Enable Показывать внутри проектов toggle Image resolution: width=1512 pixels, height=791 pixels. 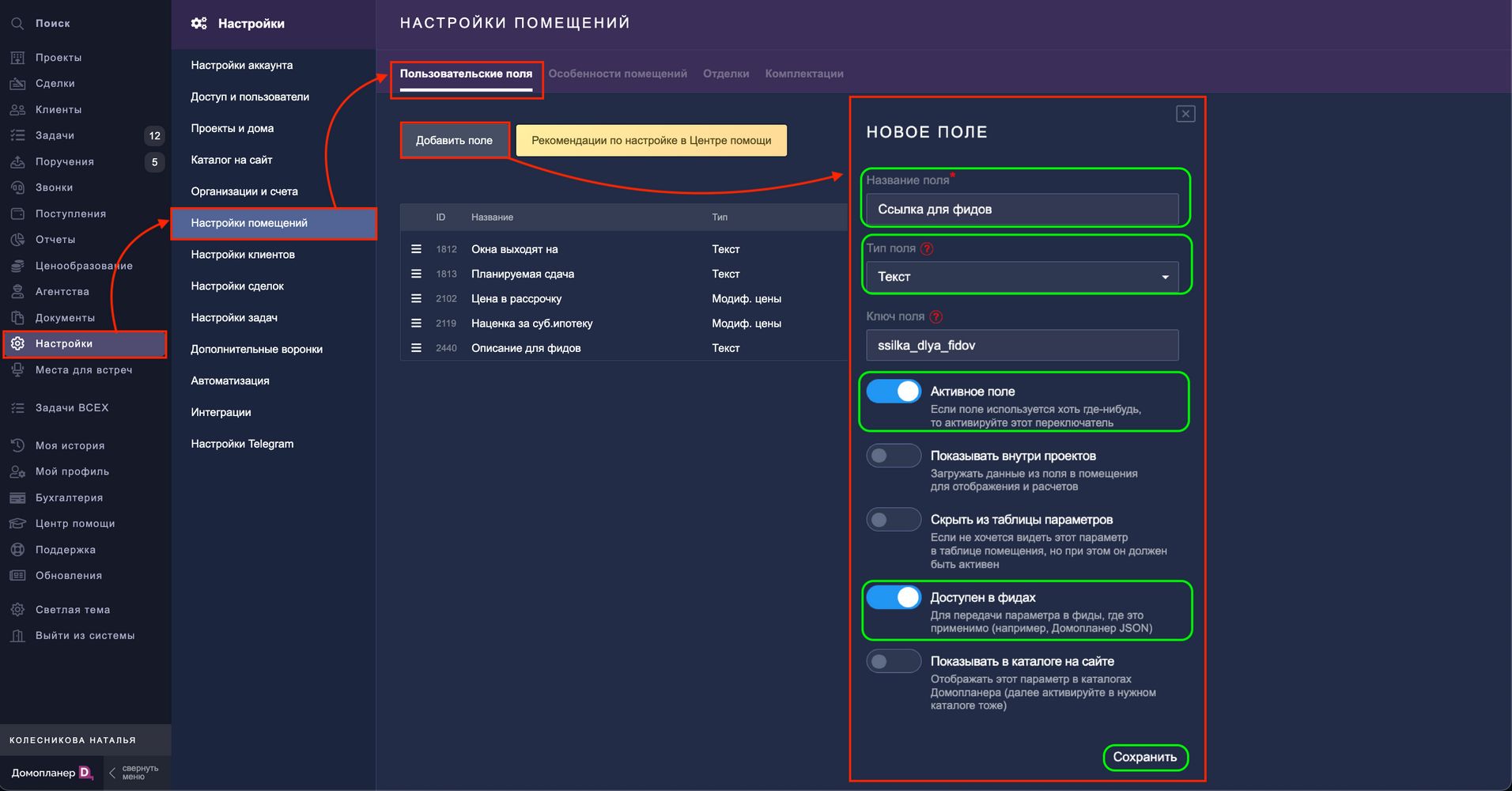tap(894, 456)
